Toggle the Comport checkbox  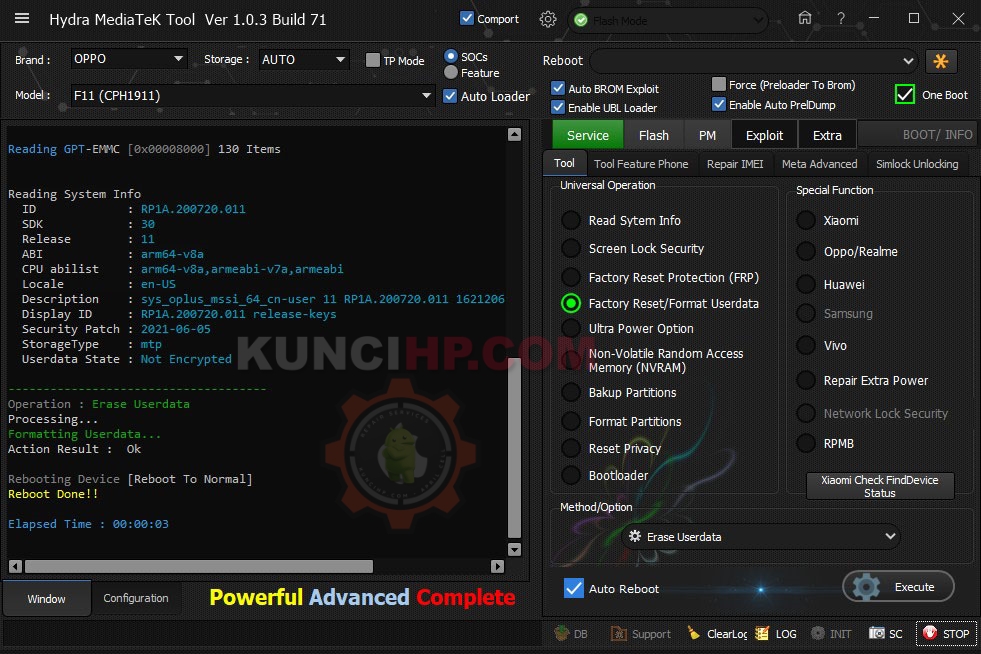pos(467,18)
